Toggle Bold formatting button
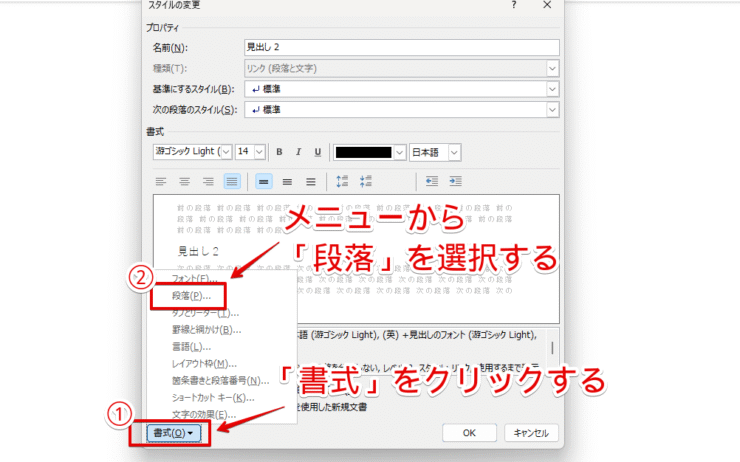The width and height of the screenshot is (740, 462). pyautogui.click(x=280, y=152)
